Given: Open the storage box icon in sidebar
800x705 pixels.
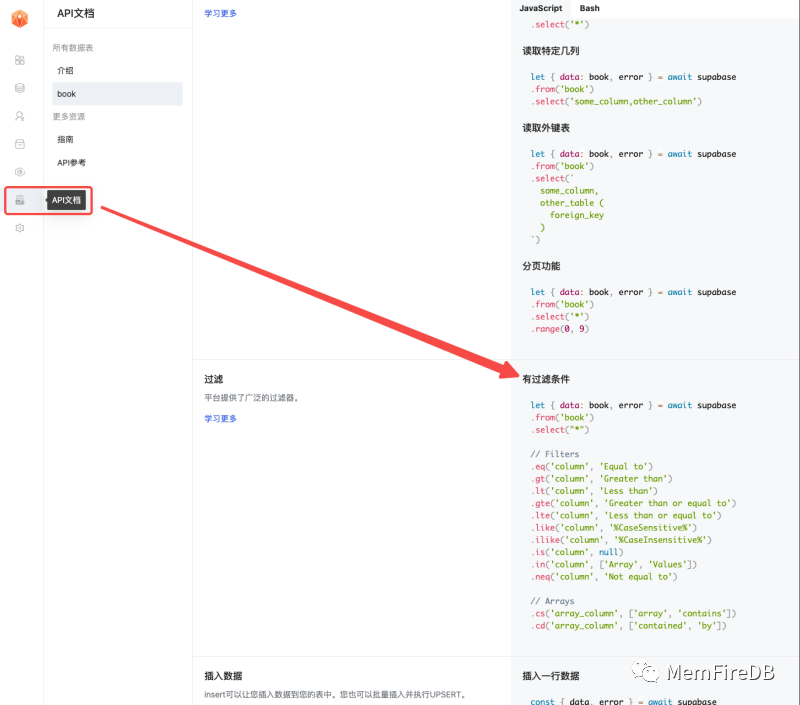Looking at the screenshot, I should click(x=19, y=144).
